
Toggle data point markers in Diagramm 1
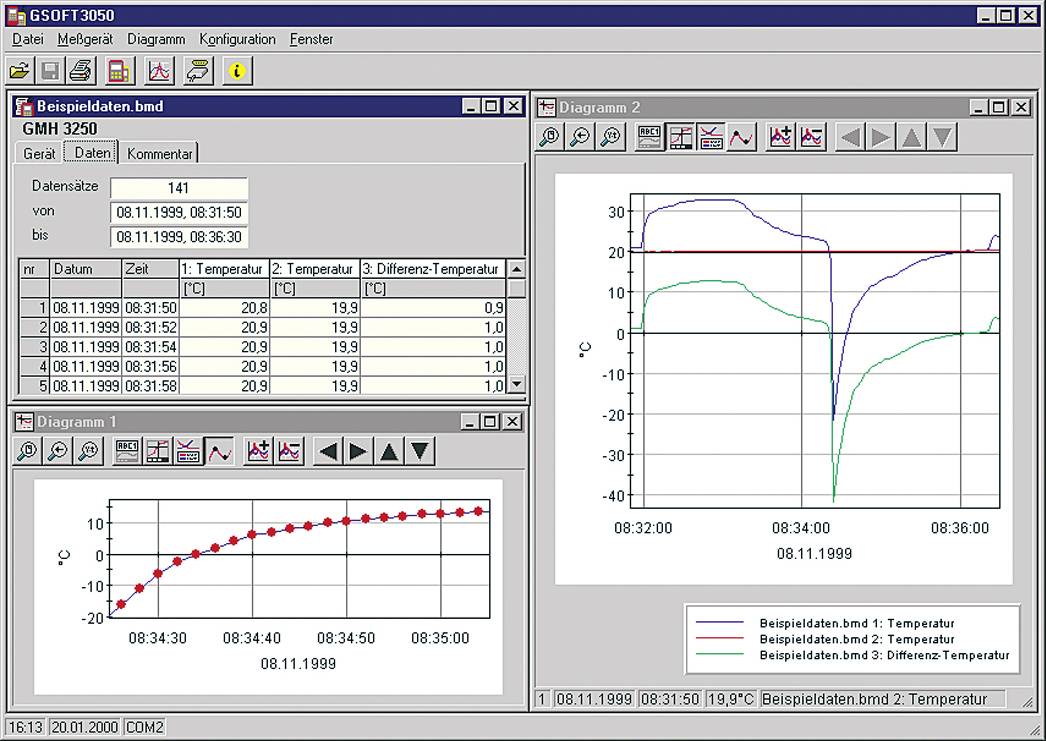220,452
